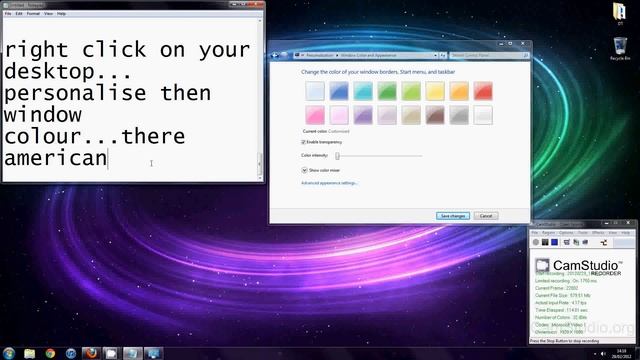The height and width of the screenshot is (360, 640).
Task: Click CamStudio's screen annotations toolbar icon
Action: tap(567, 242)
